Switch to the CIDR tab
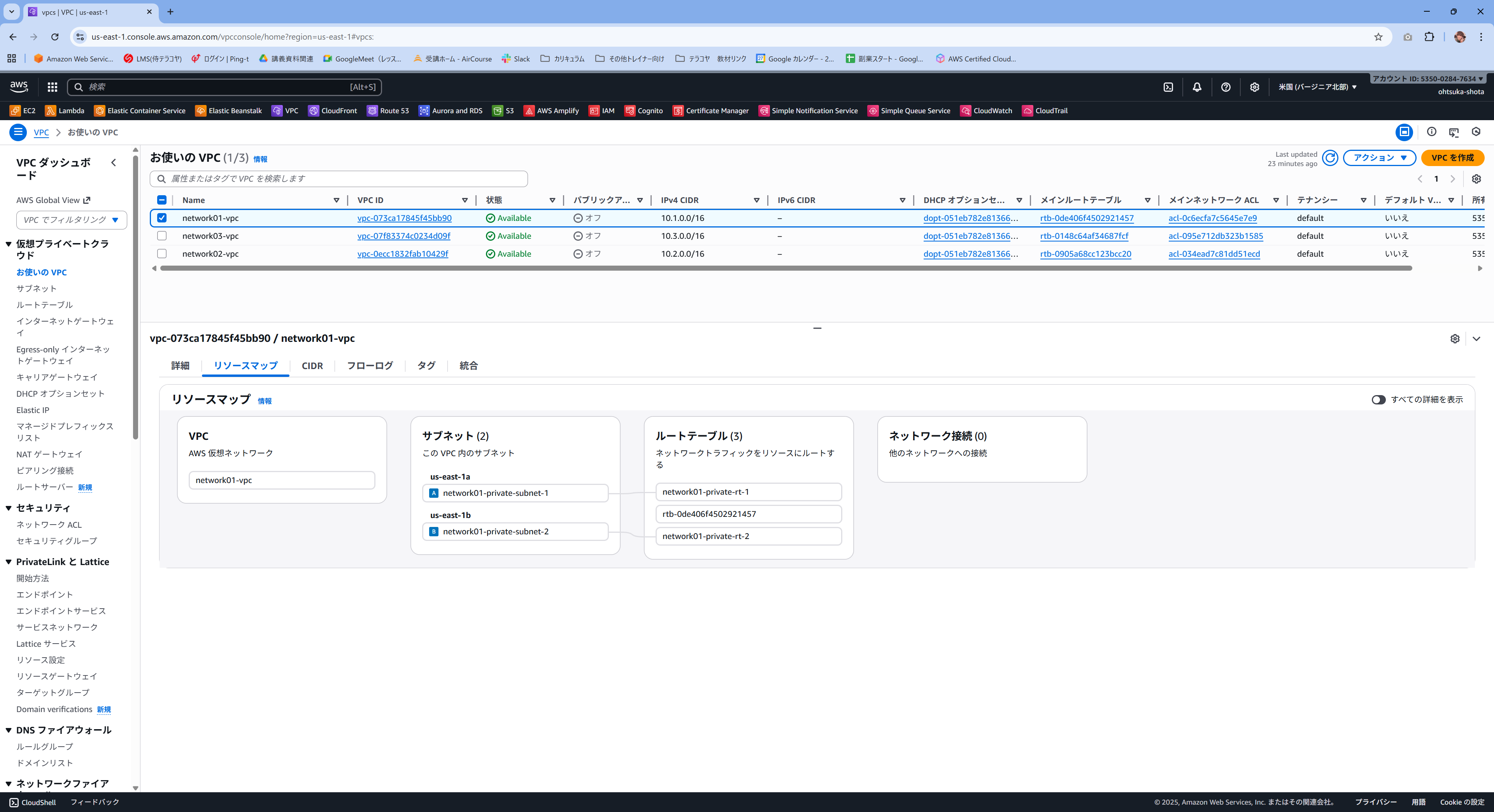 coord(312,366)
